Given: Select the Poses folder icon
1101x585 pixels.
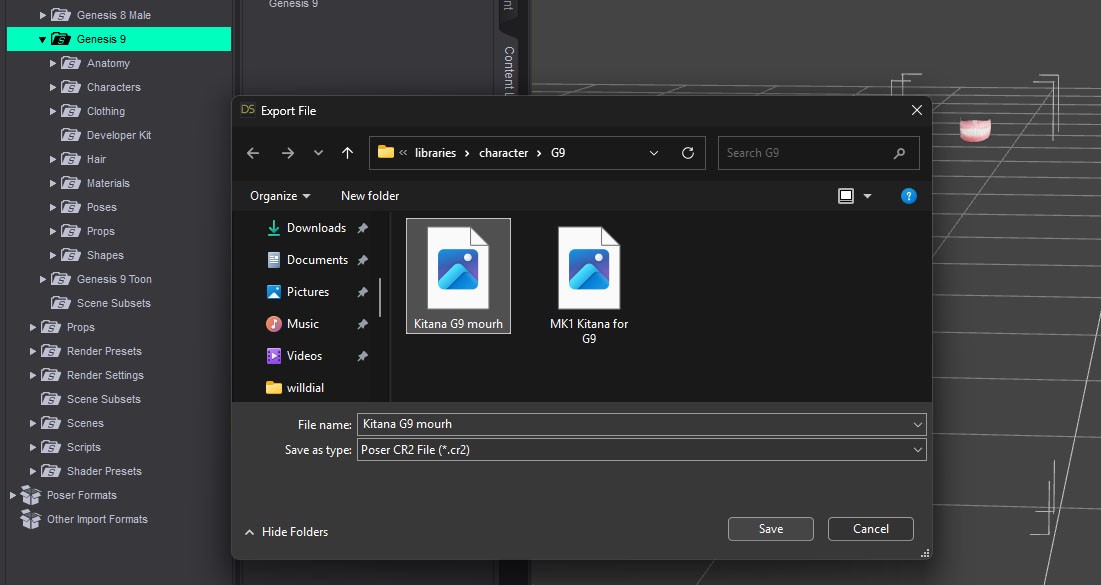Looking at the screenshot, I should click(x=71, y=207).
